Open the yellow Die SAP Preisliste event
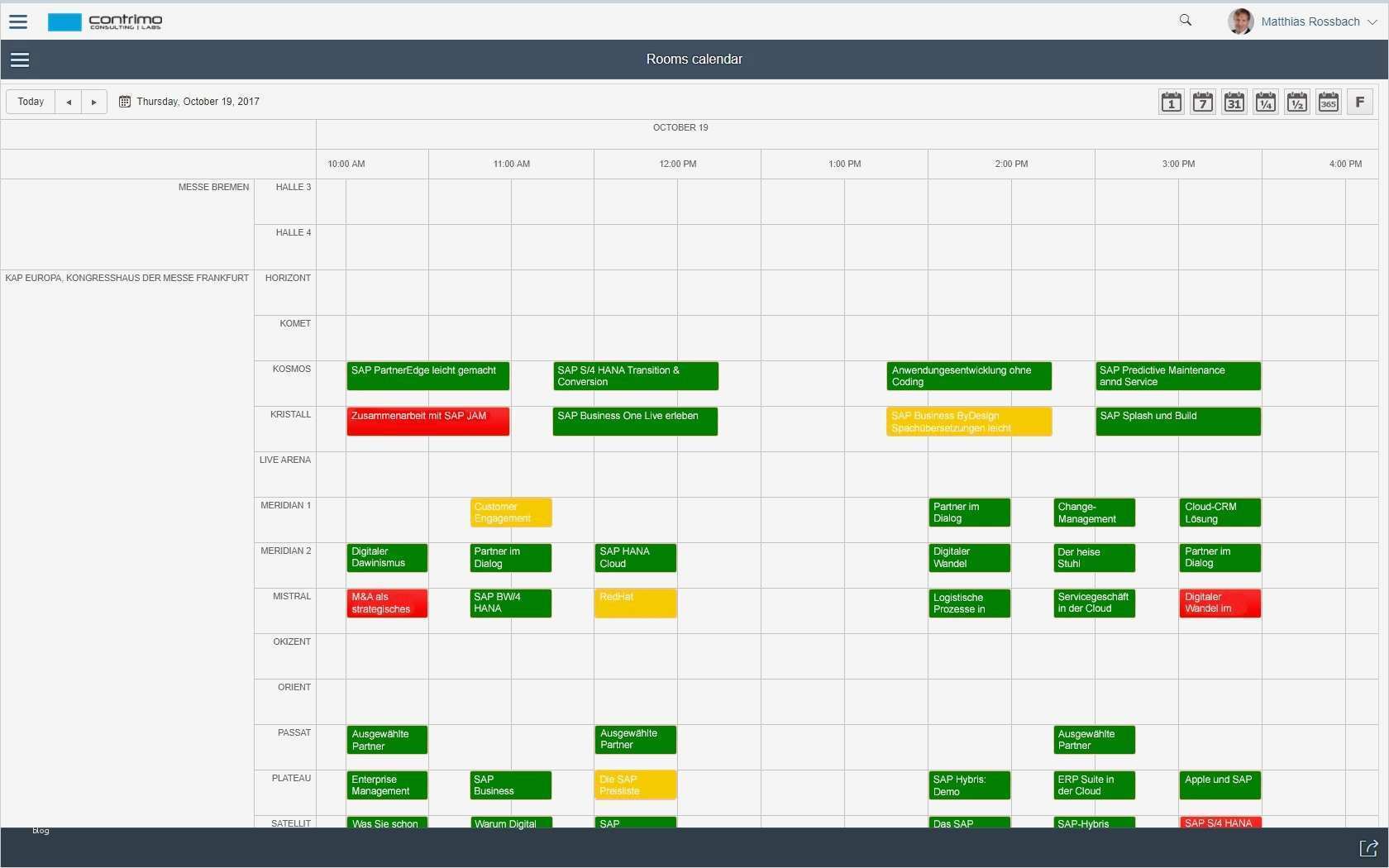Viewport: 1389px width, 868px height. (636, 785)
